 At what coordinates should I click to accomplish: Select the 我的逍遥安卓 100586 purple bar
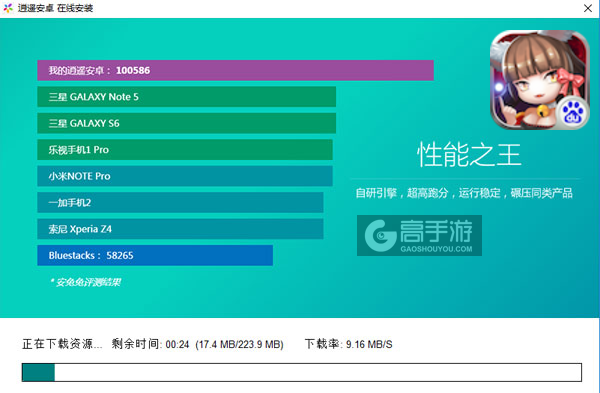tap(235, 70)
